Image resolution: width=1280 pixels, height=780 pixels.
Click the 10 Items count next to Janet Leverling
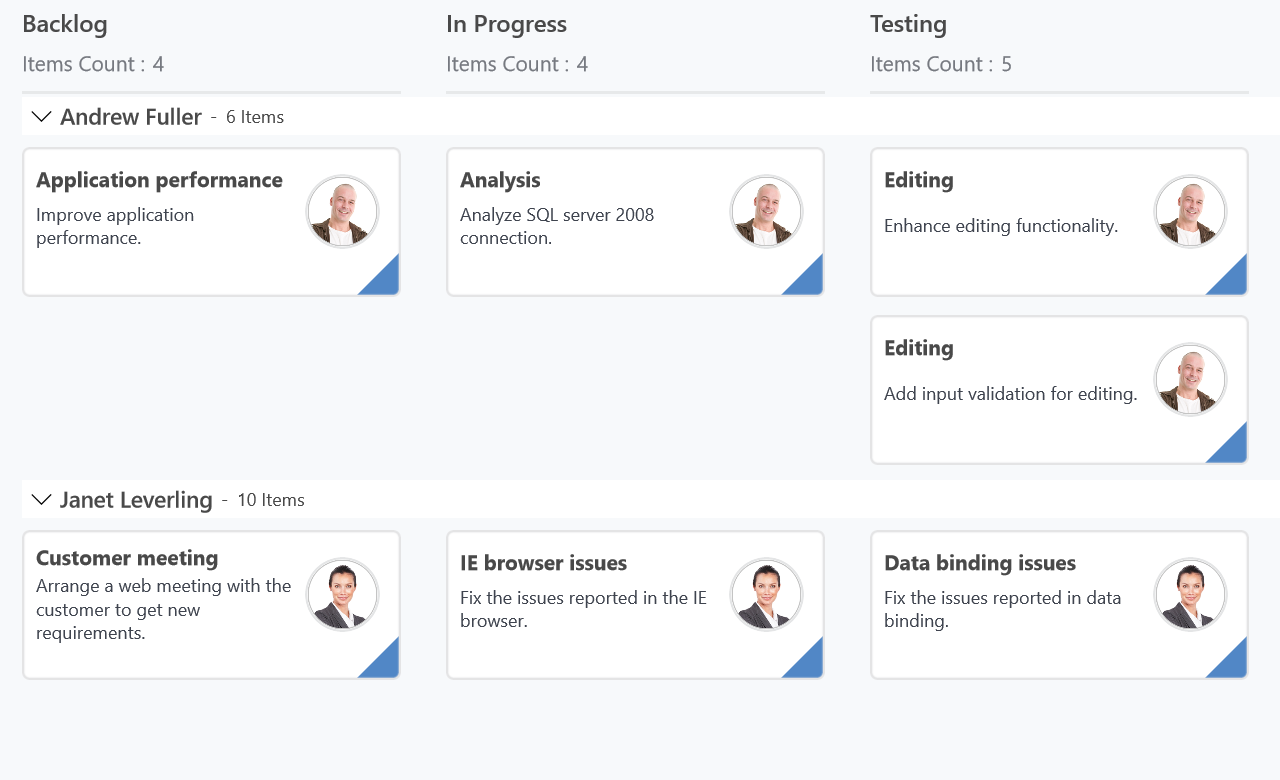(270, 499)
